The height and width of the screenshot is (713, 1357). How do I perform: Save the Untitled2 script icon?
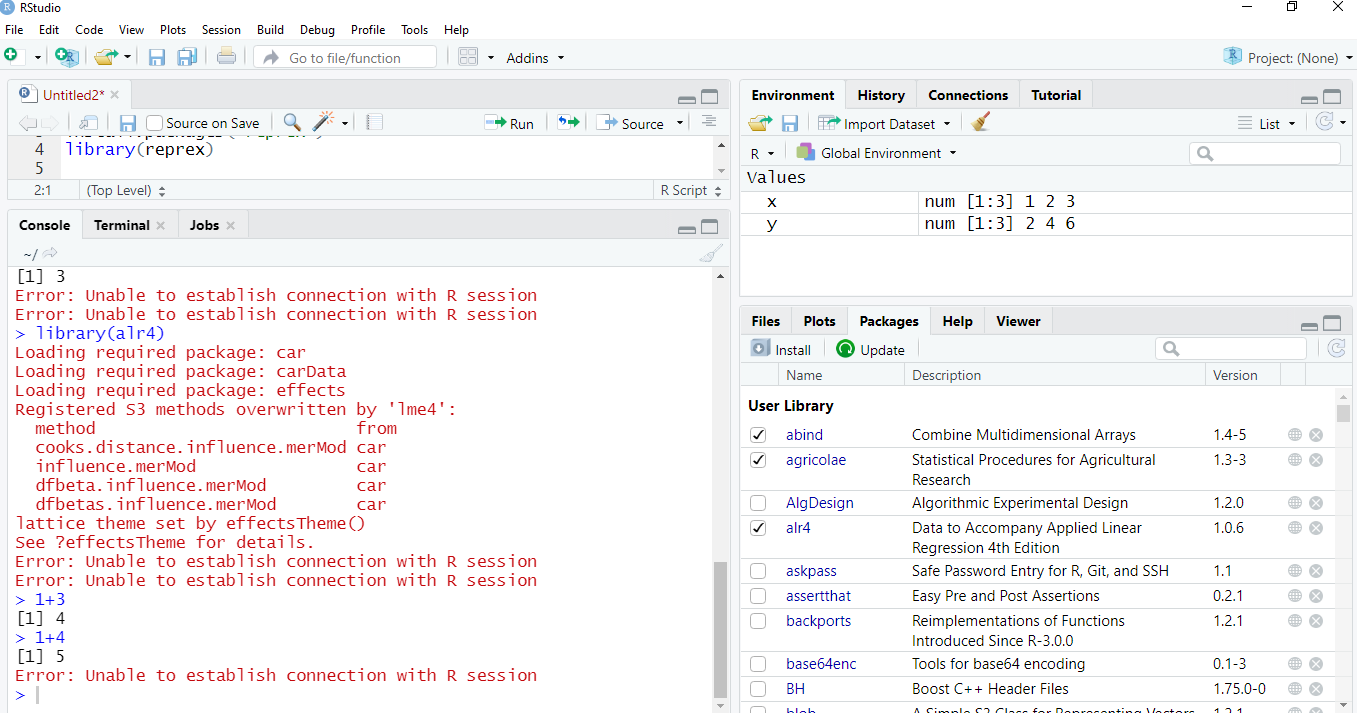128,123
